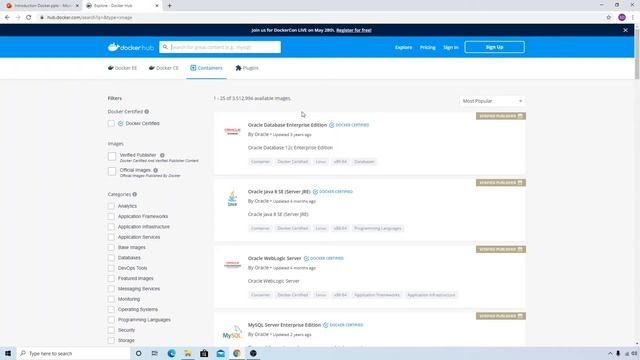This screenshot has height=360, width=640.
Task: Click Verified Publisher badge on Oracle Database card
Action: coord(500,116)
